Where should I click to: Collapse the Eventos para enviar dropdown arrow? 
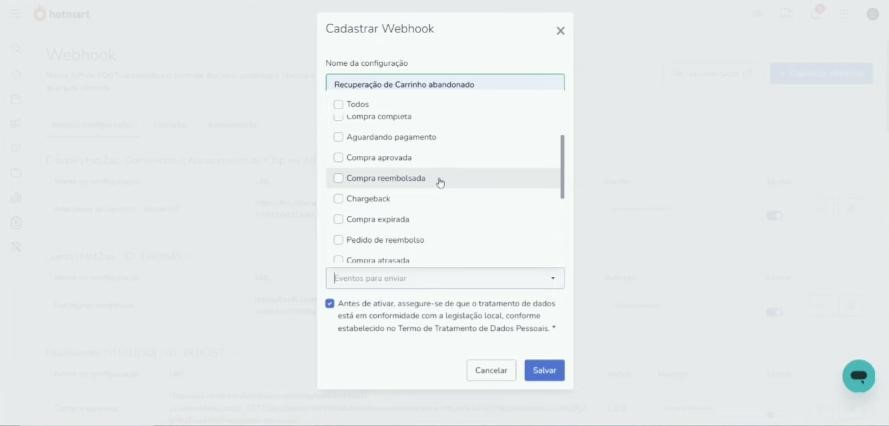(x=553, y=279)
